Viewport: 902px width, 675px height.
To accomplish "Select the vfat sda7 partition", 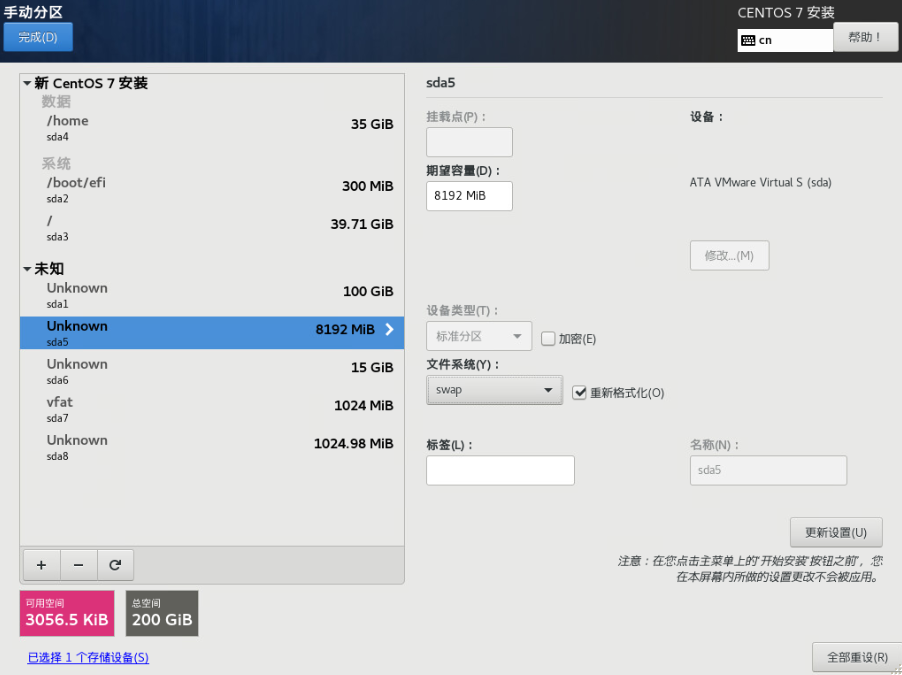I will 211,409.
